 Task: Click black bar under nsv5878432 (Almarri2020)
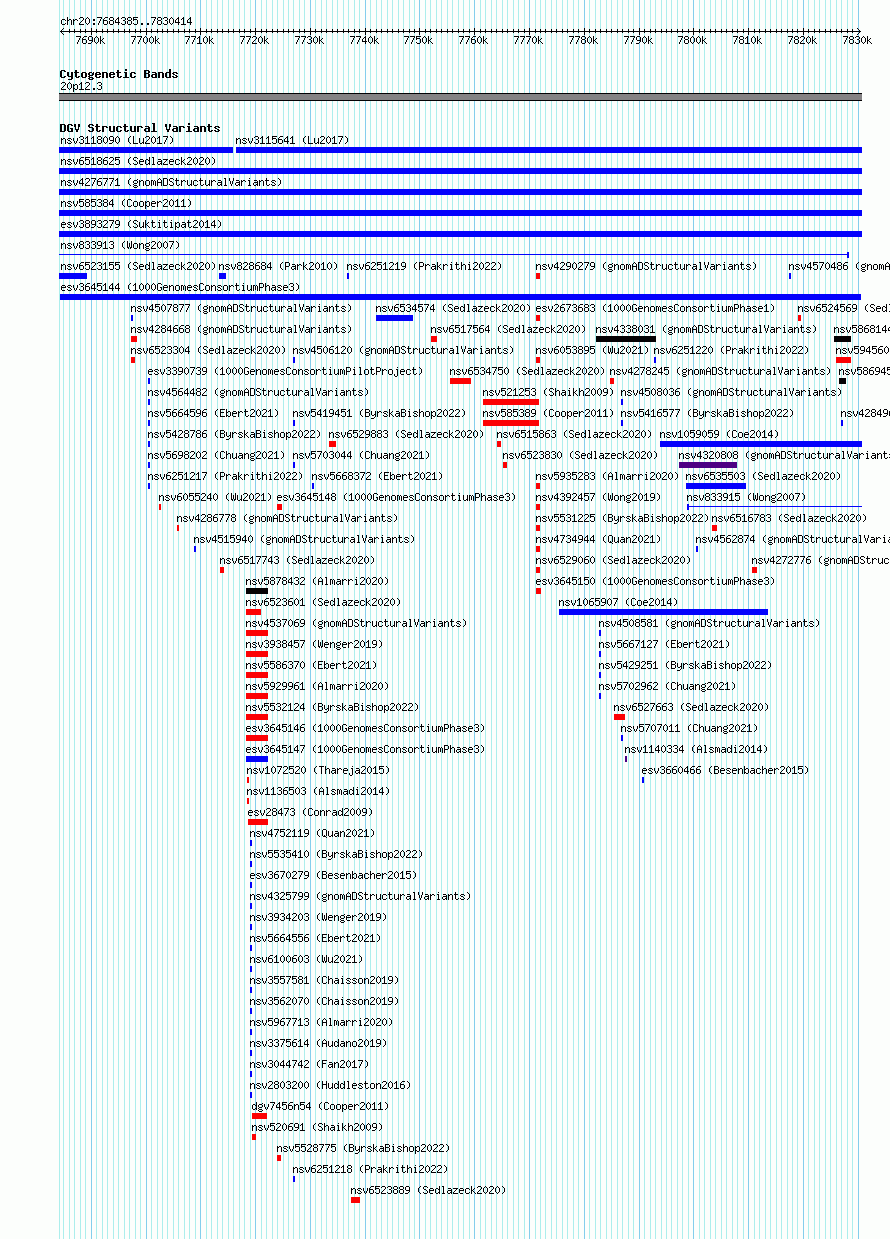point(257,591)
